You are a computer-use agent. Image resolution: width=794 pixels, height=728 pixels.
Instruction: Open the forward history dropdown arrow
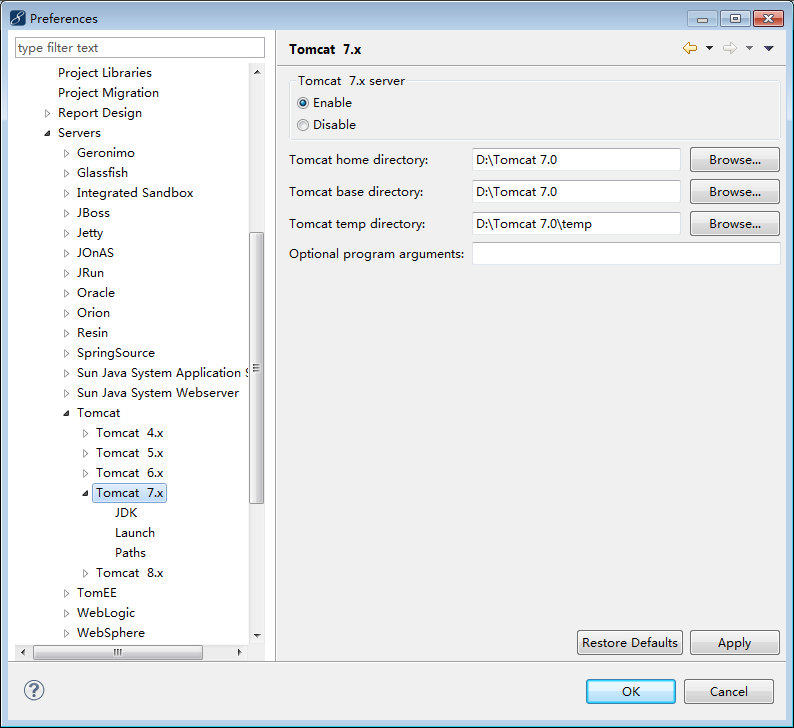click(x=749, y=48)
